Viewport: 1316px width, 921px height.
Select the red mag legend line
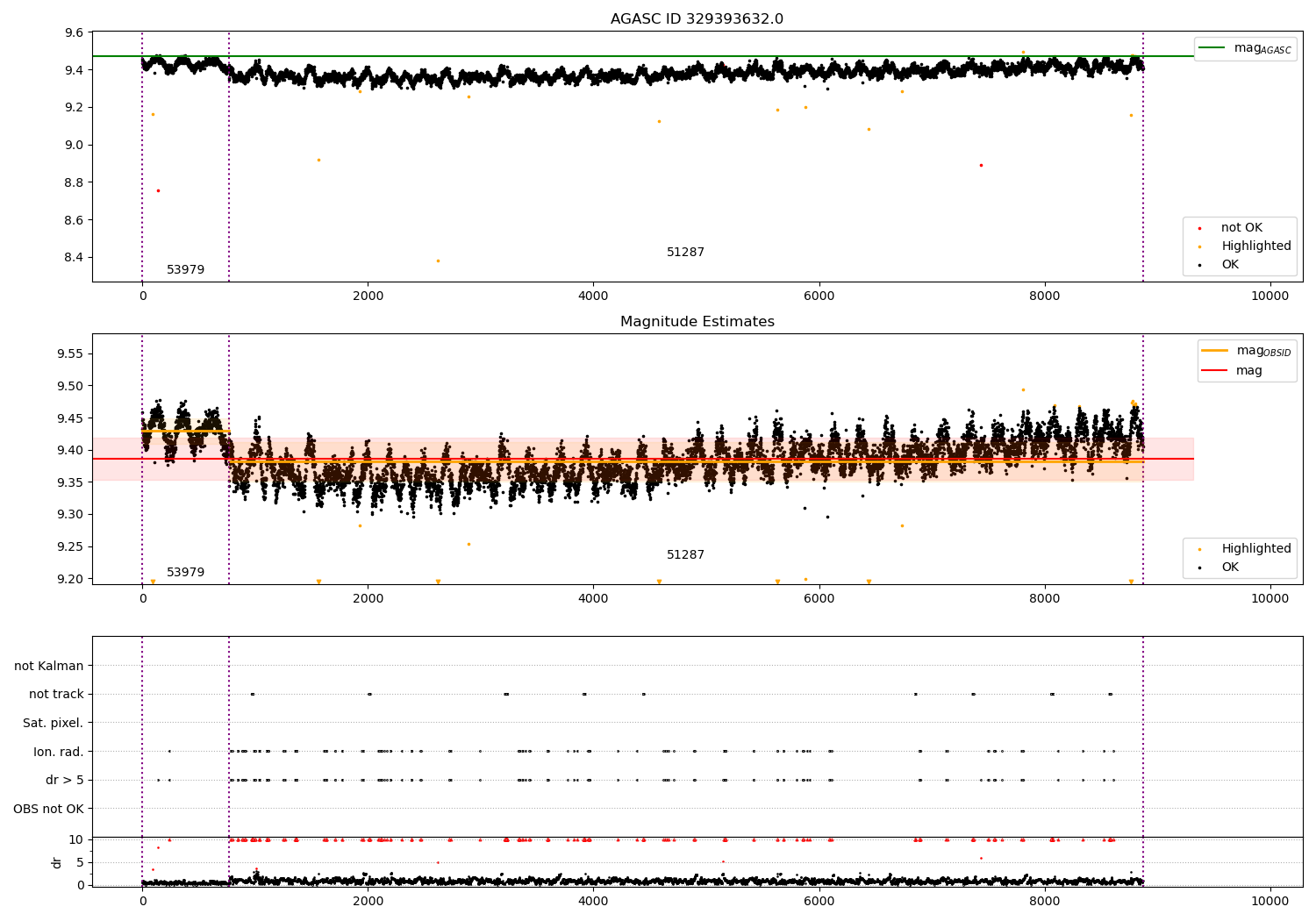tap(1214, 371)
